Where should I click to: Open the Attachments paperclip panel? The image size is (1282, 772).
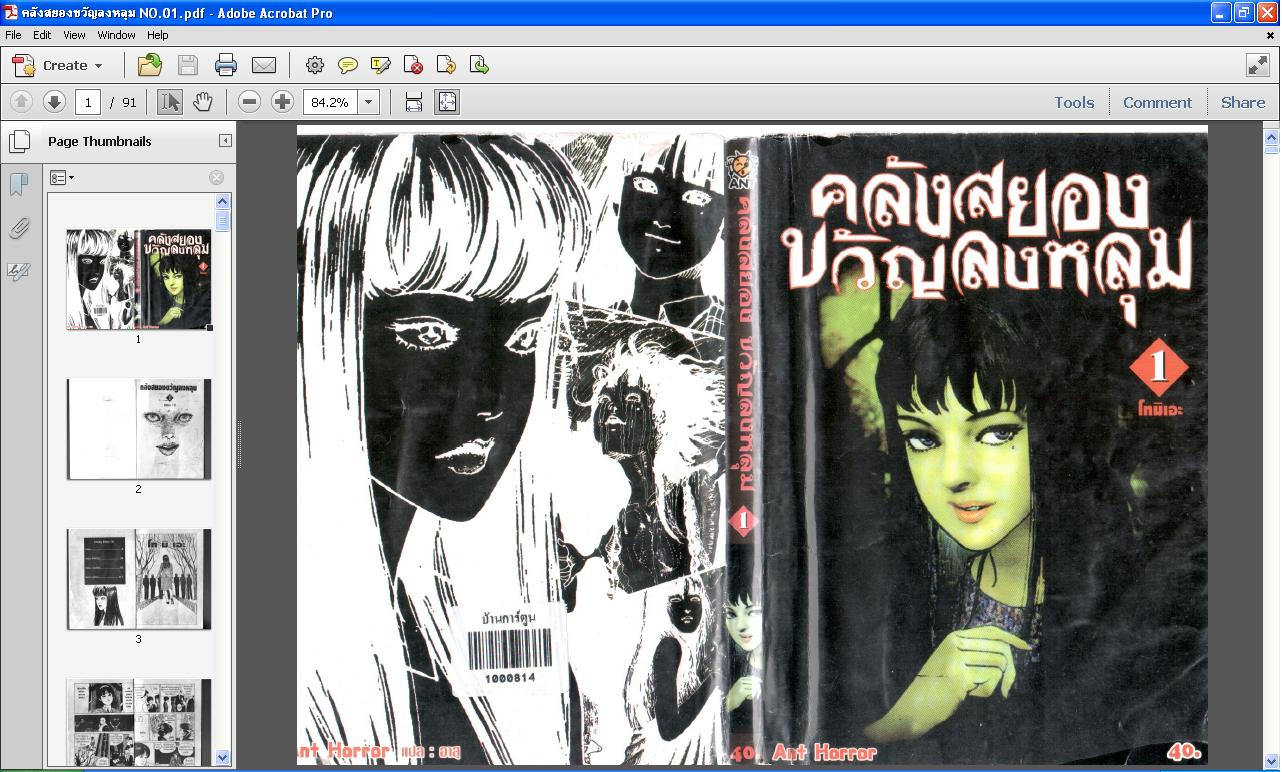point(18,229)
